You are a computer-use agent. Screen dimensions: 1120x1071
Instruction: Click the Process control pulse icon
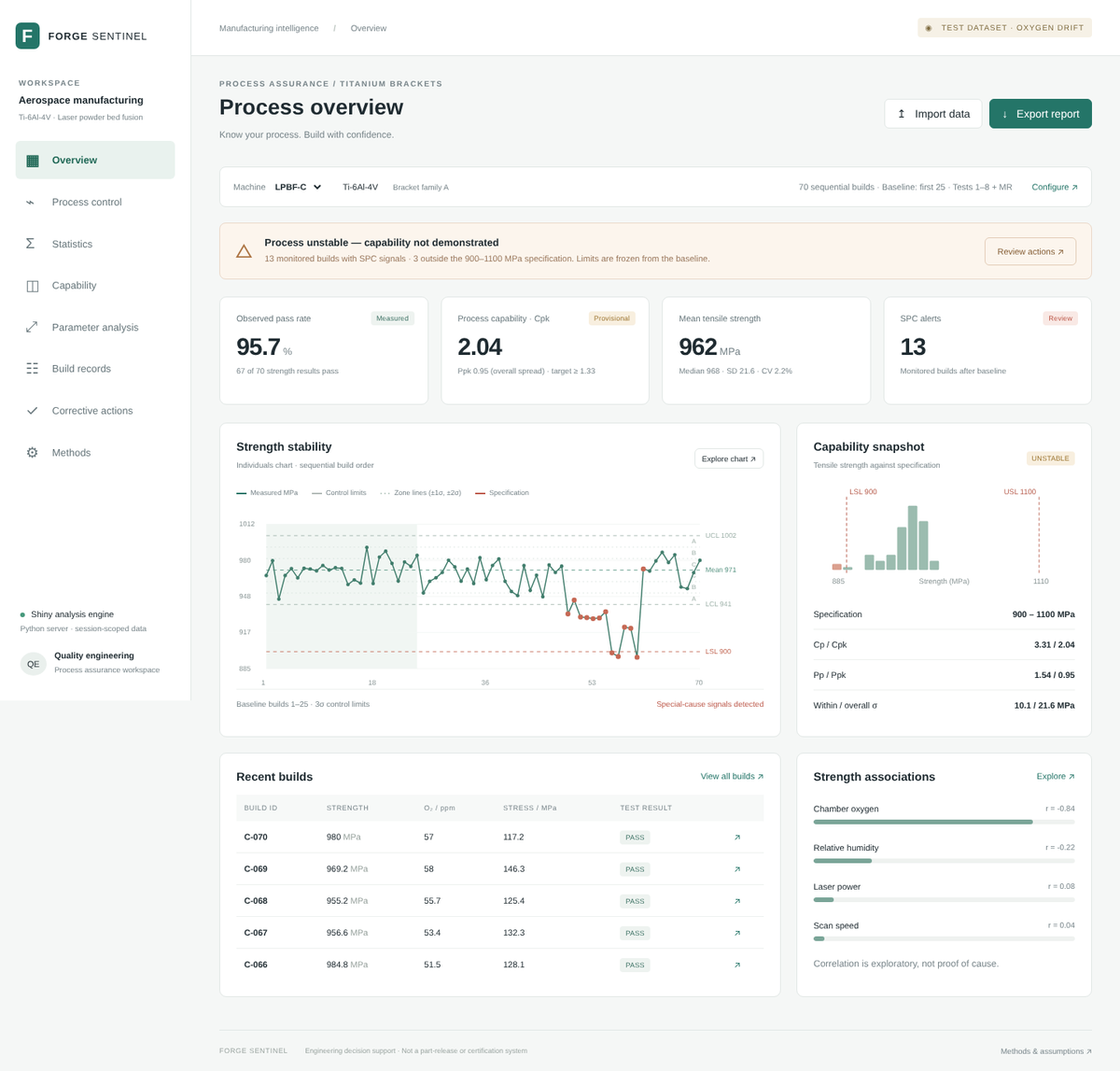31,202
